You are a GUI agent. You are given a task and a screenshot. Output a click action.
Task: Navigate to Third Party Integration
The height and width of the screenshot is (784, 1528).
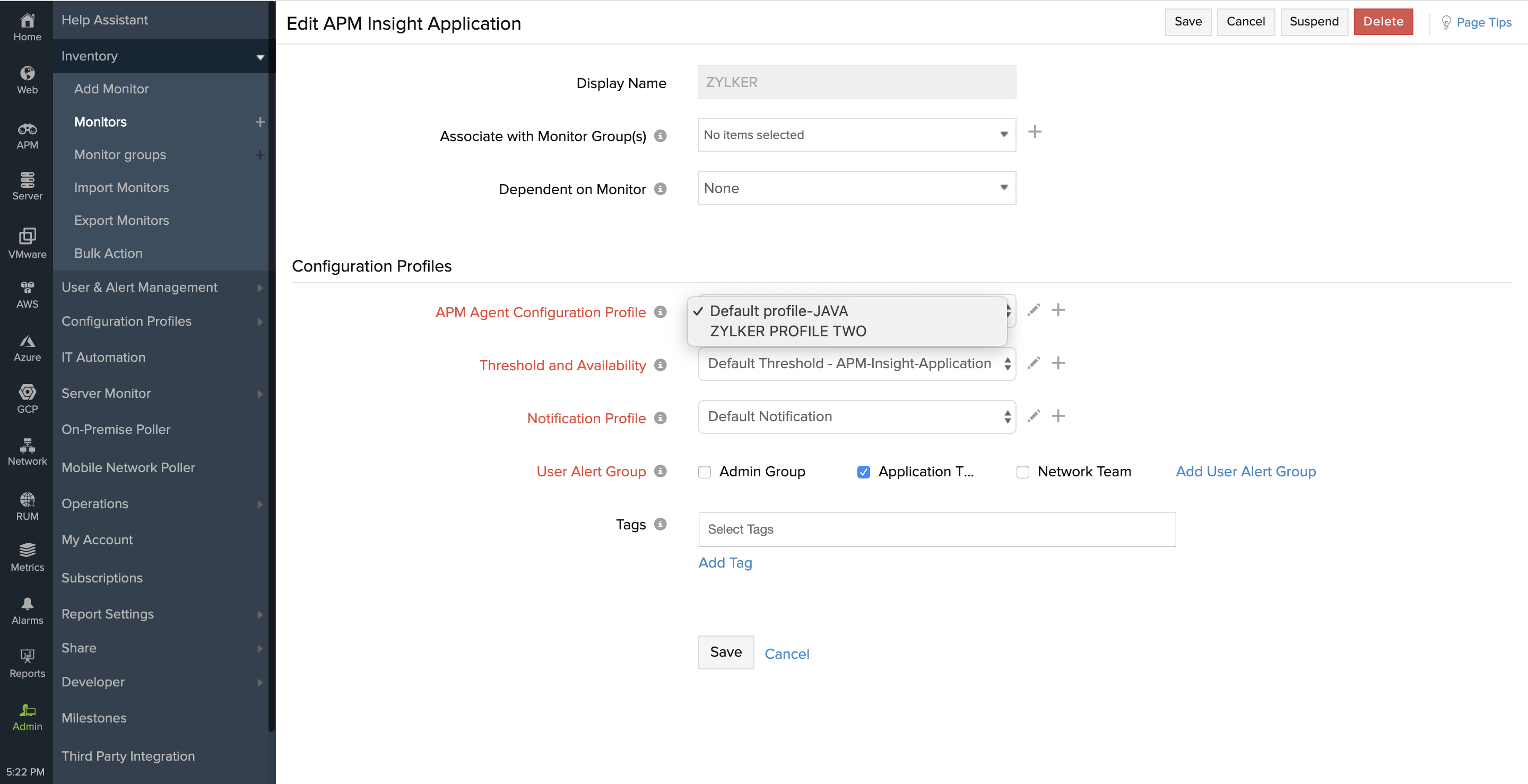(x=128, y=756)
